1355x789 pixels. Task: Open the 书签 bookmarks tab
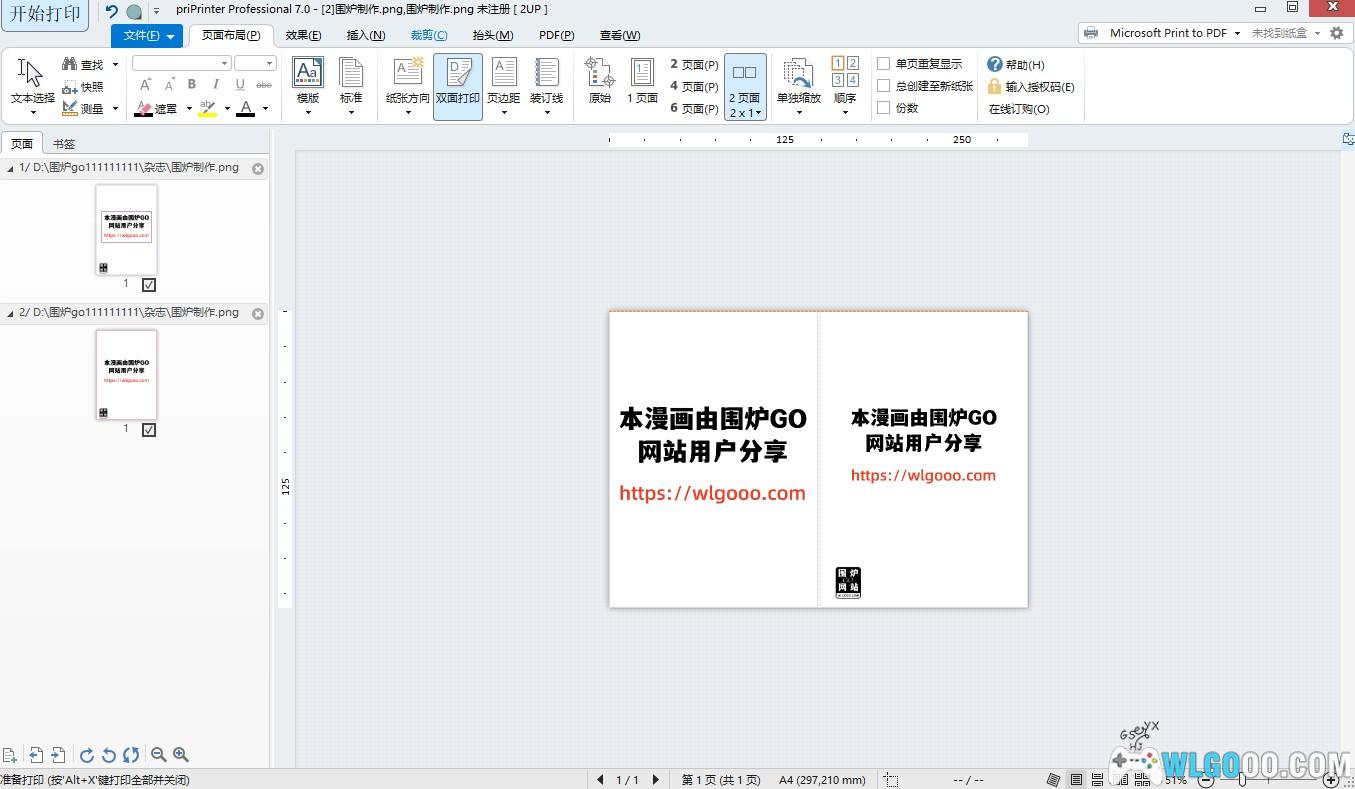[64, 143]
